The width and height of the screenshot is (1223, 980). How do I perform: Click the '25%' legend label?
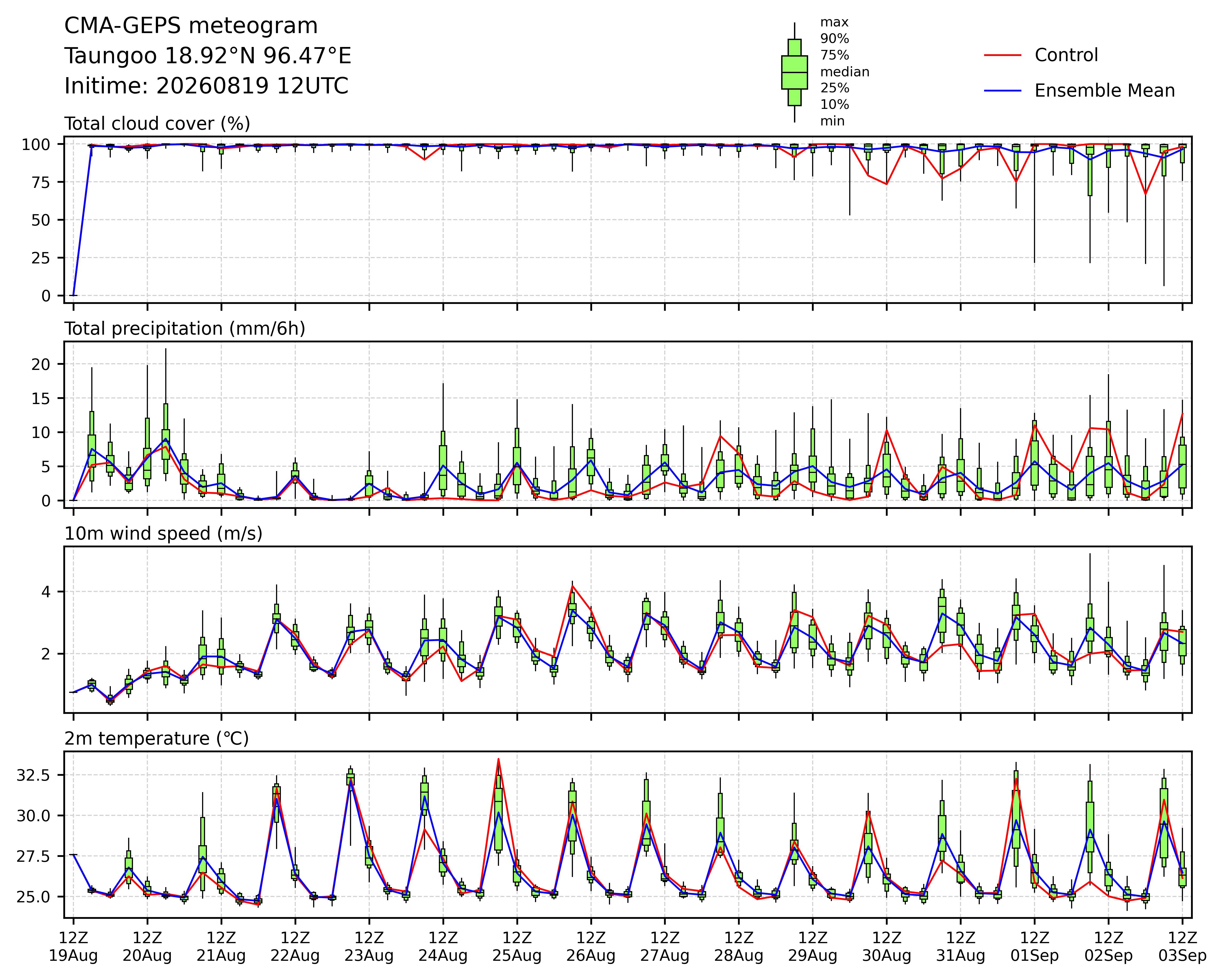point(835,89)
